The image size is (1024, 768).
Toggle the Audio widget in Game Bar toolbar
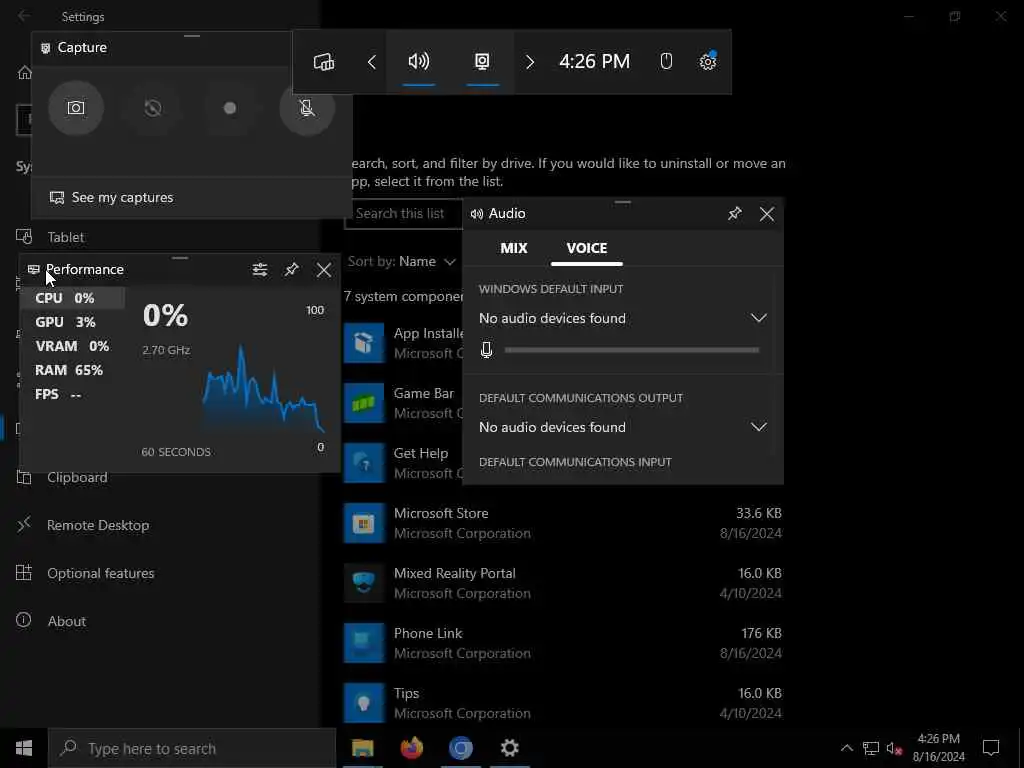pyautogui.click(x=419, y=62)
